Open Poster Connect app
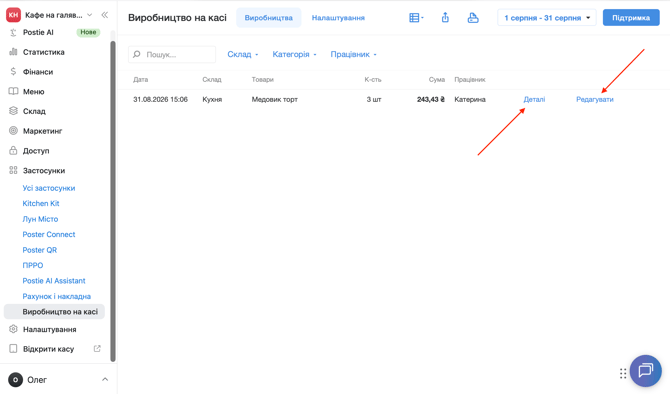The image size is (670, 394). click(x=49, y=234)
